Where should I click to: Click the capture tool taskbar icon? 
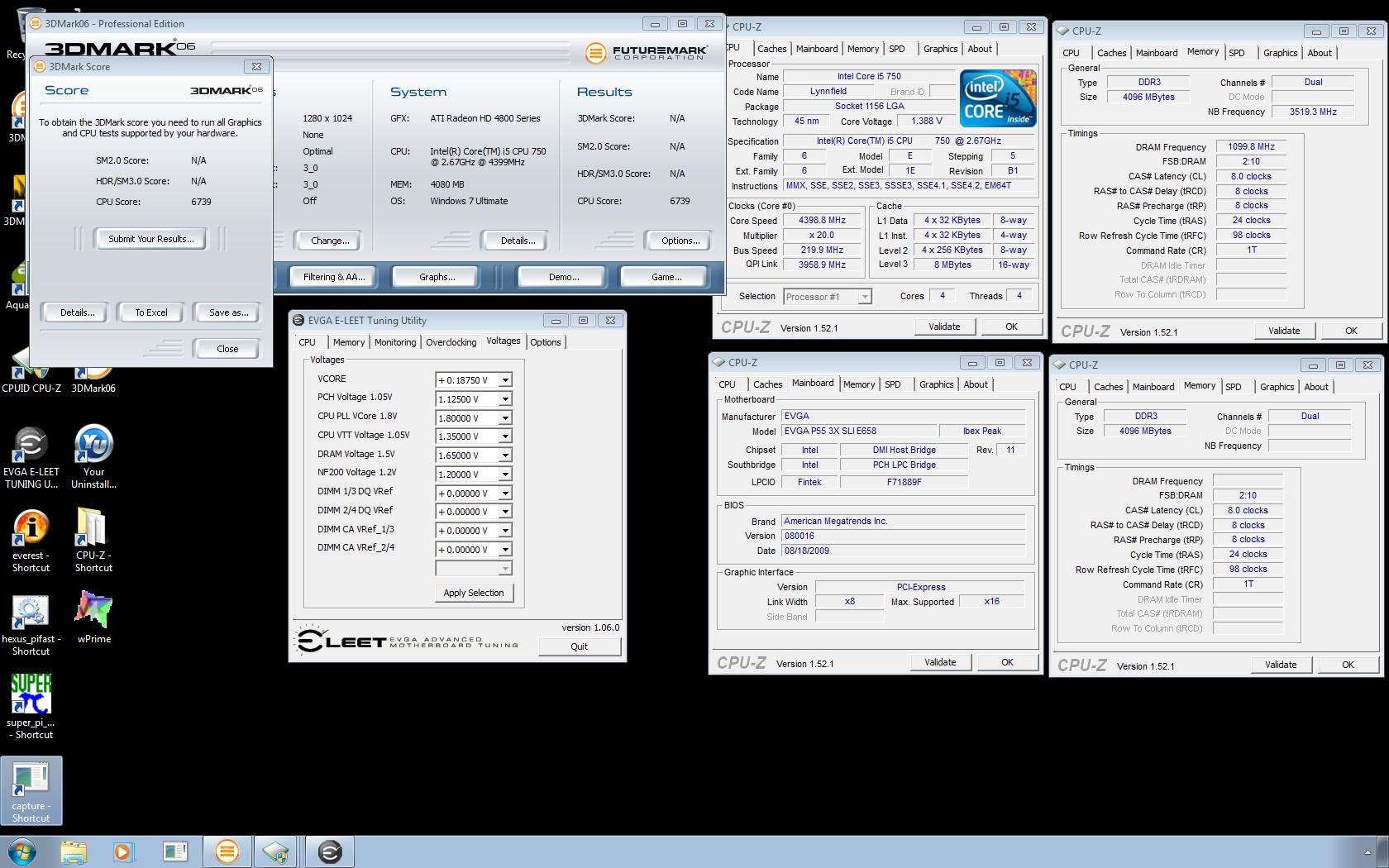coord(175,851)
